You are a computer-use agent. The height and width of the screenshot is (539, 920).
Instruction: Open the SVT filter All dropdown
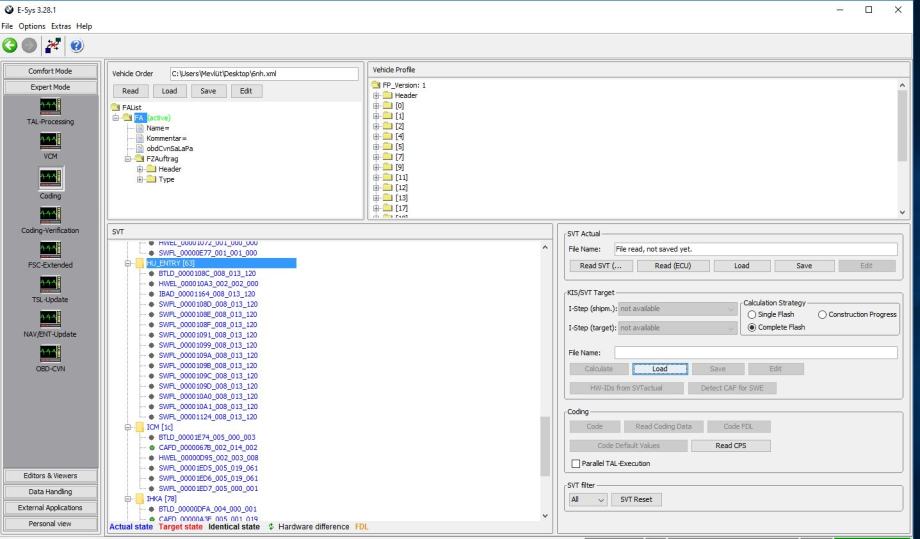click(x=587, y=498)
